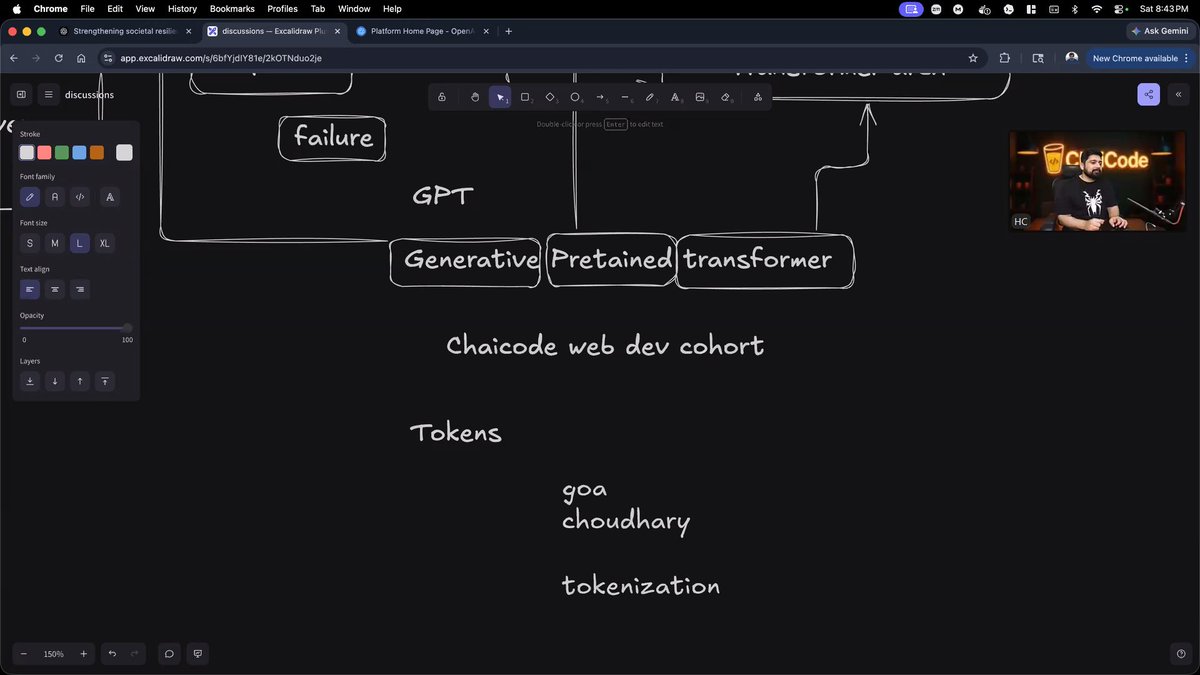
Task: Open the presentation icon at bottom
Action: coord(198,654)
